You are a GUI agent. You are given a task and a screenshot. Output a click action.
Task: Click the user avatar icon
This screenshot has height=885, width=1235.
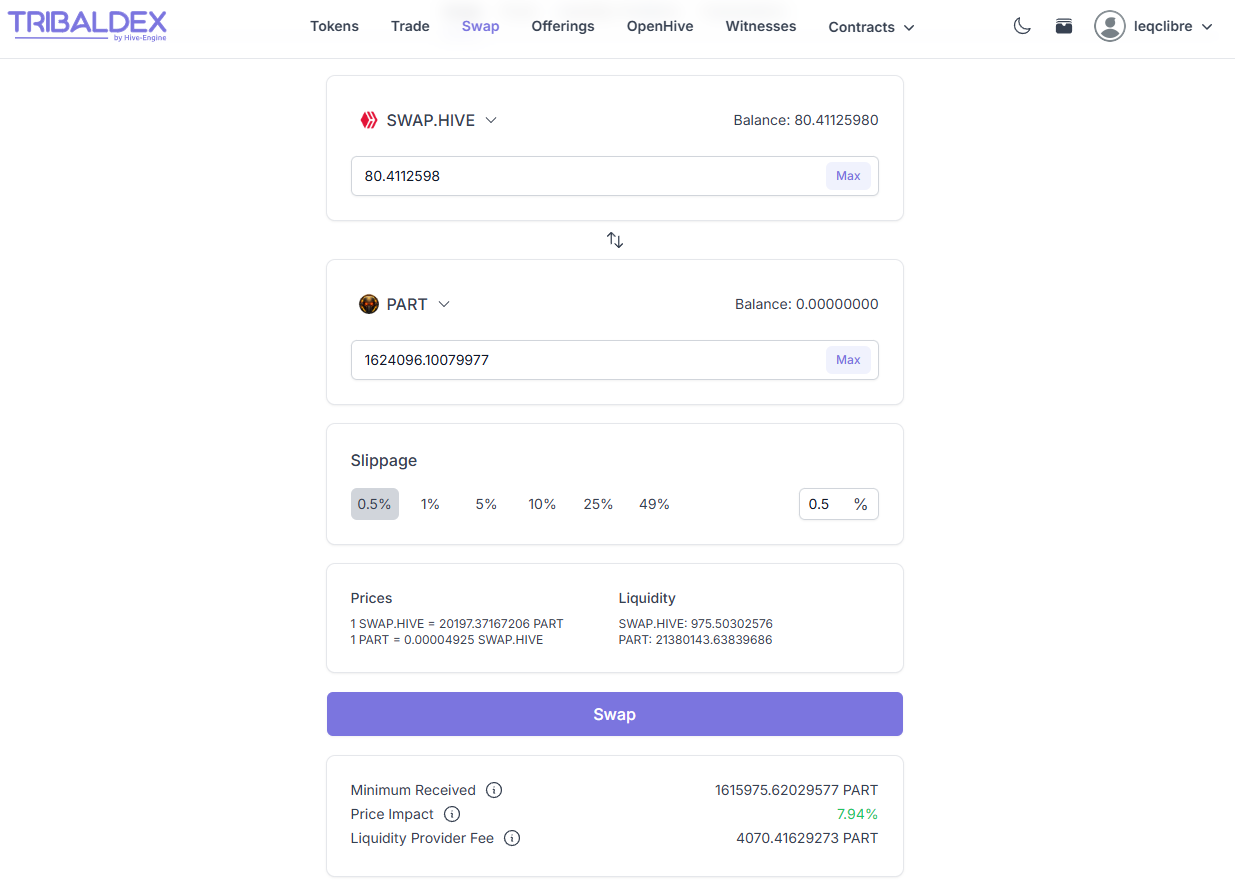tap(1109, 26)
